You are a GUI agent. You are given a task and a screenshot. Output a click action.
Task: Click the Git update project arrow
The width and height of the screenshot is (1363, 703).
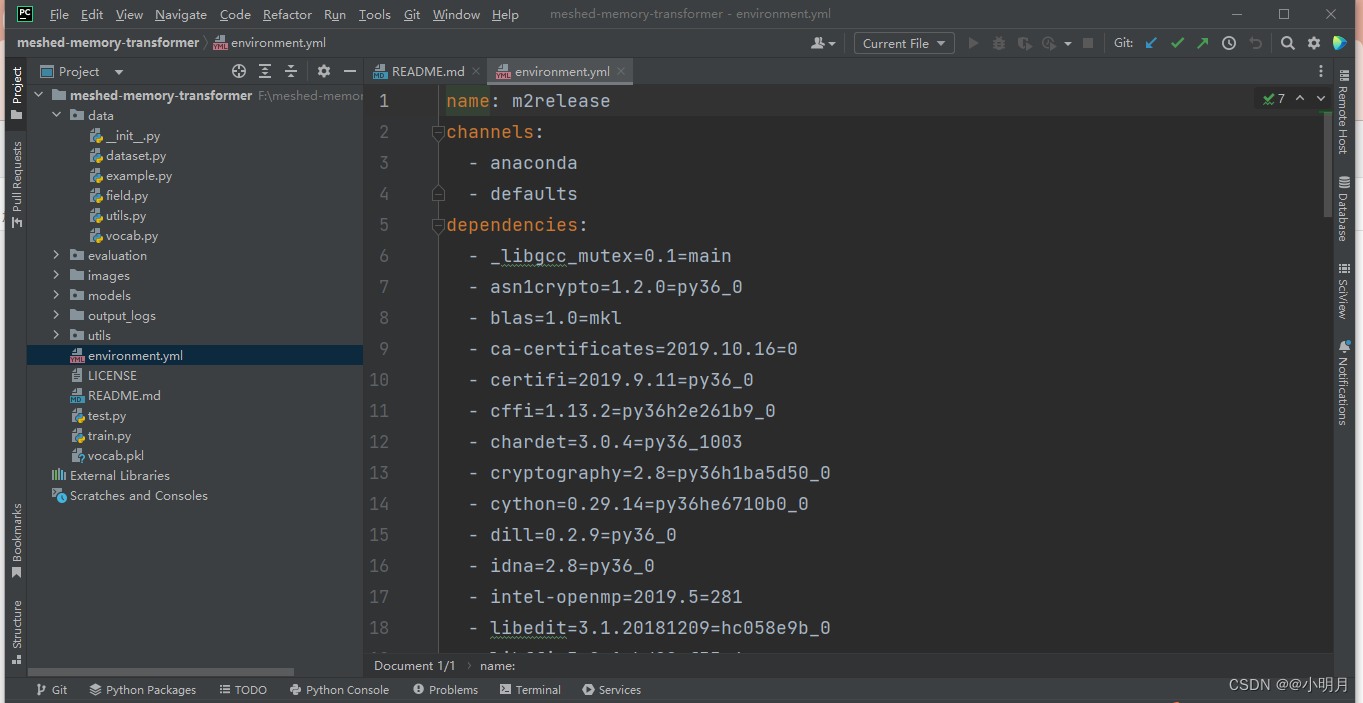1151,43
